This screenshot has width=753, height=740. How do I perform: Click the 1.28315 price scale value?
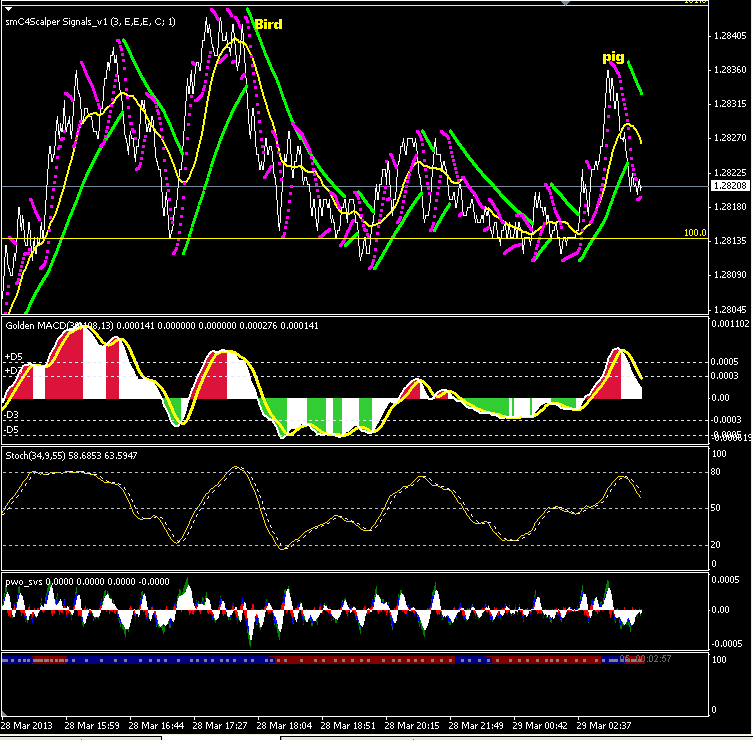730,104
